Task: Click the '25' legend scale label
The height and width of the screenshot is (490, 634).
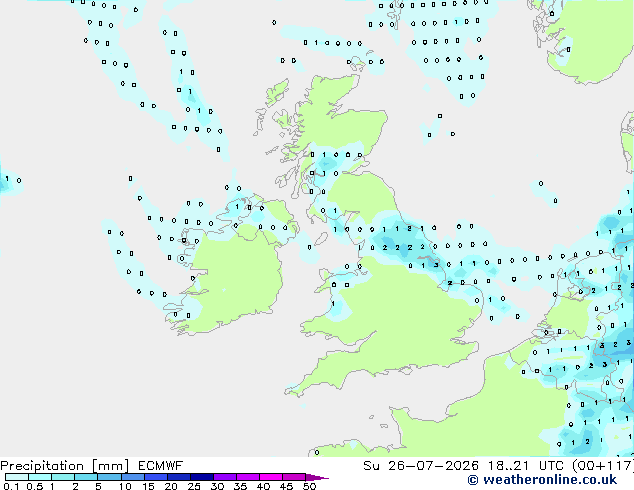Action: pyautogui.click(x=194, y=486)
